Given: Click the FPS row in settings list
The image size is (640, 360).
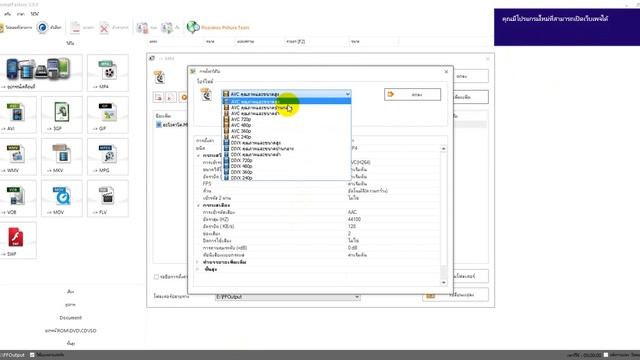Looking at the screenshot, I should click(318, 184).
